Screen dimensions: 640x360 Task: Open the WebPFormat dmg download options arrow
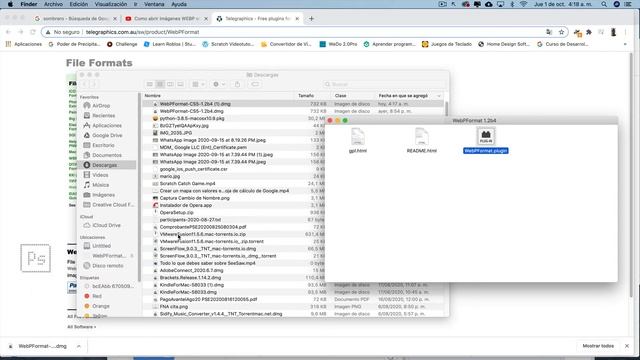(x=79, y=346)
